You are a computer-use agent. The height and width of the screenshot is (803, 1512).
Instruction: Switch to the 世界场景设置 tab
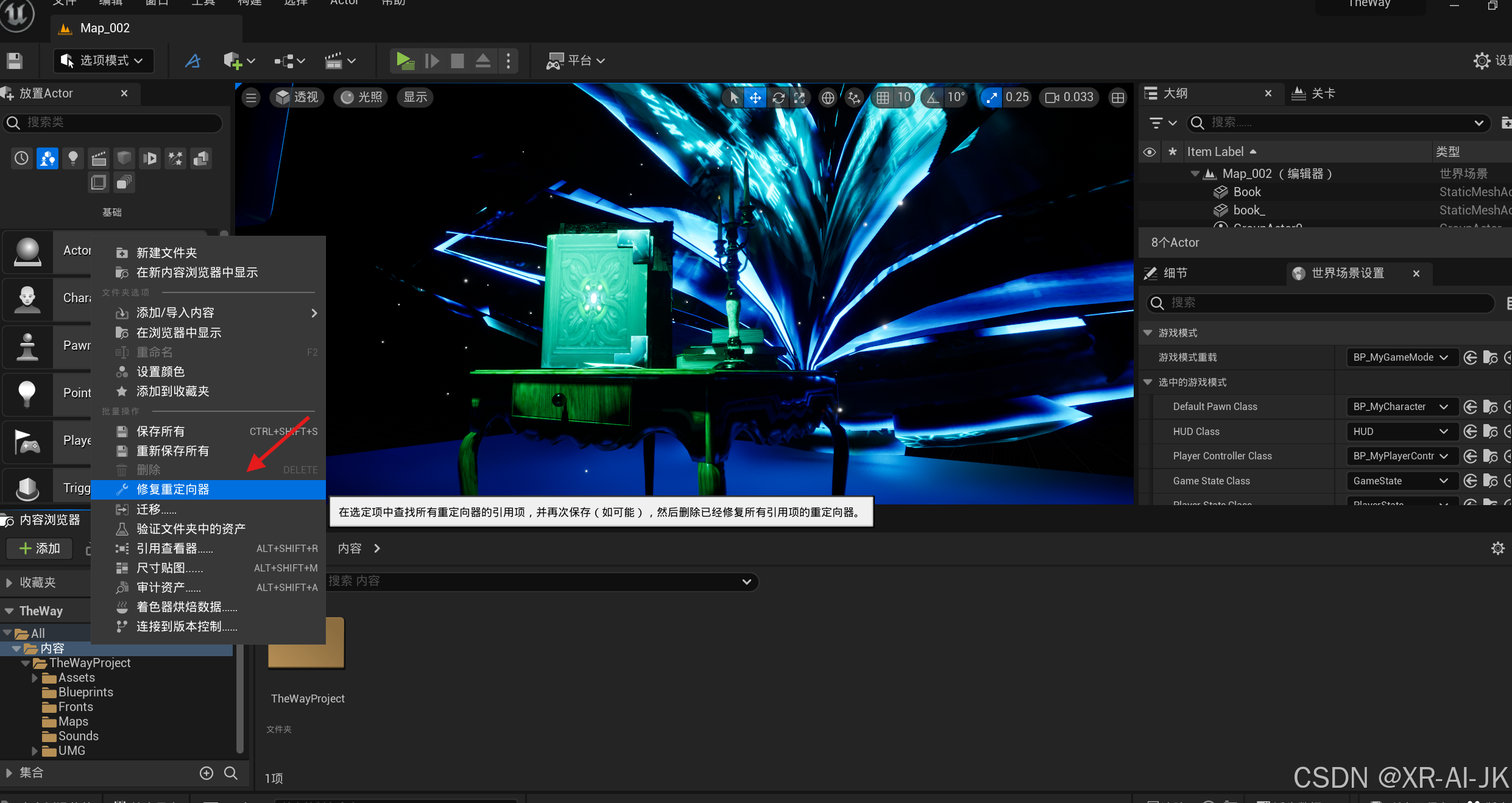click(1347, 274)
